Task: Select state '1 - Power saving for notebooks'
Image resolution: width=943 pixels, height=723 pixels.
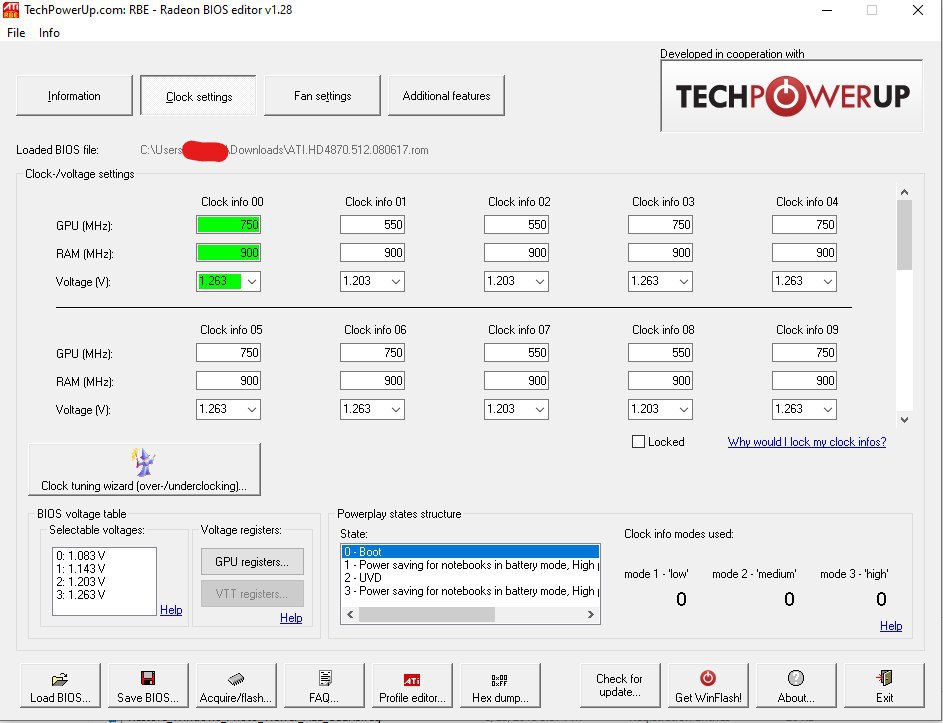Action: pos(470,565)
